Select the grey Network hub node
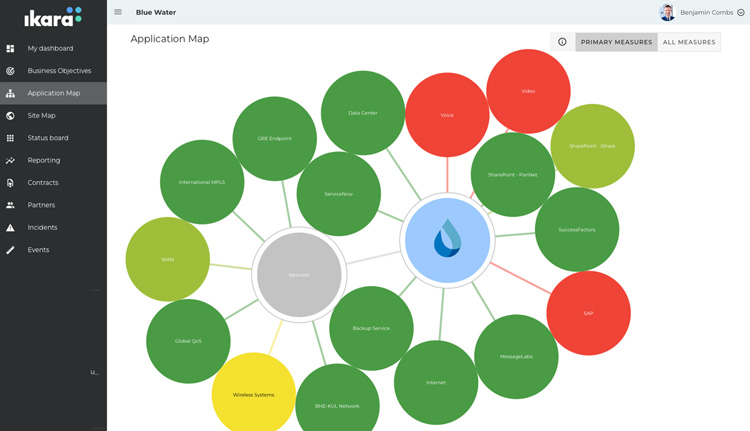The height and width of the screenshot is (431, 750). tap(299, 275)
